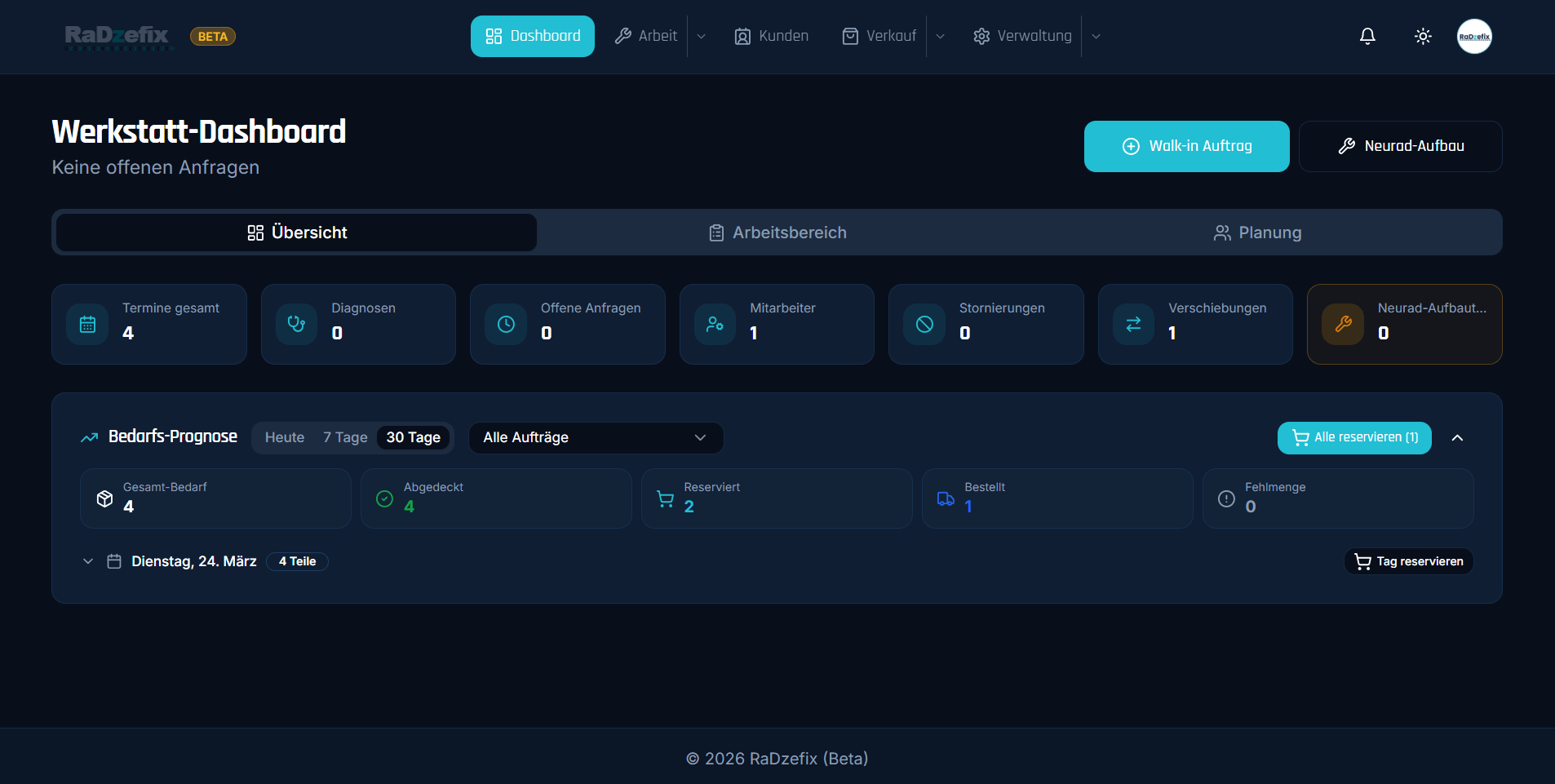Click the Tag reservieren cart control
The width and height of the screenshot is (1555, 784).
coord(1408,561)
